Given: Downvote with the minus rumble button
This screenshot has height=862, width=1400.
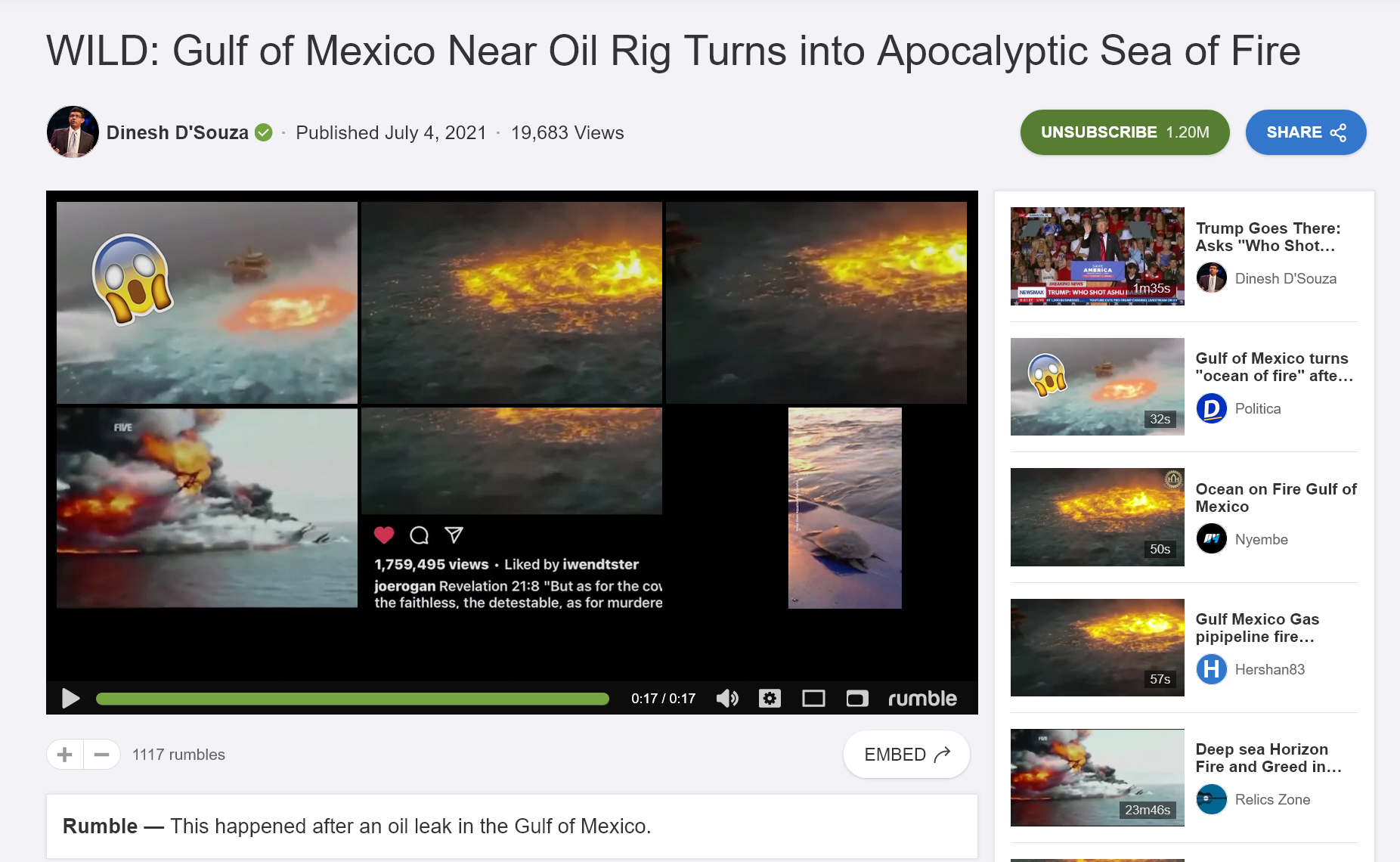Looking at the screenshot, I should (102, 754).
